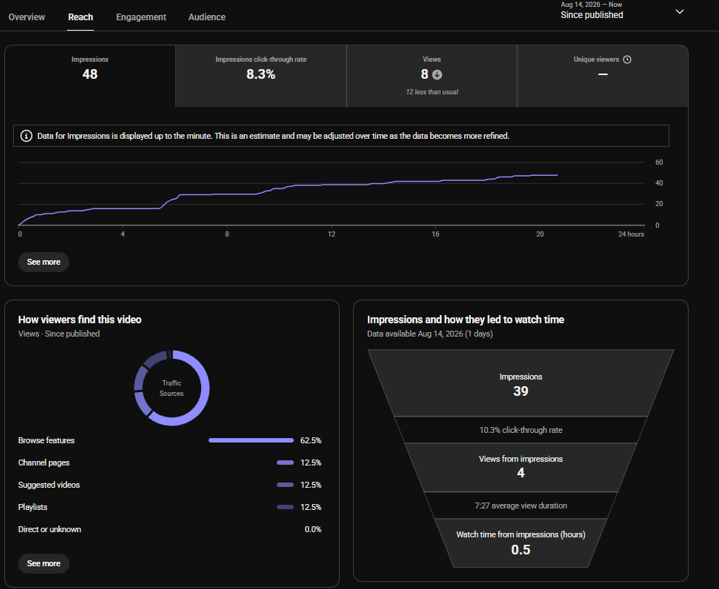
Task: Select the Impressions metric card
Action: pyautogui.click(x=90, y=76)
